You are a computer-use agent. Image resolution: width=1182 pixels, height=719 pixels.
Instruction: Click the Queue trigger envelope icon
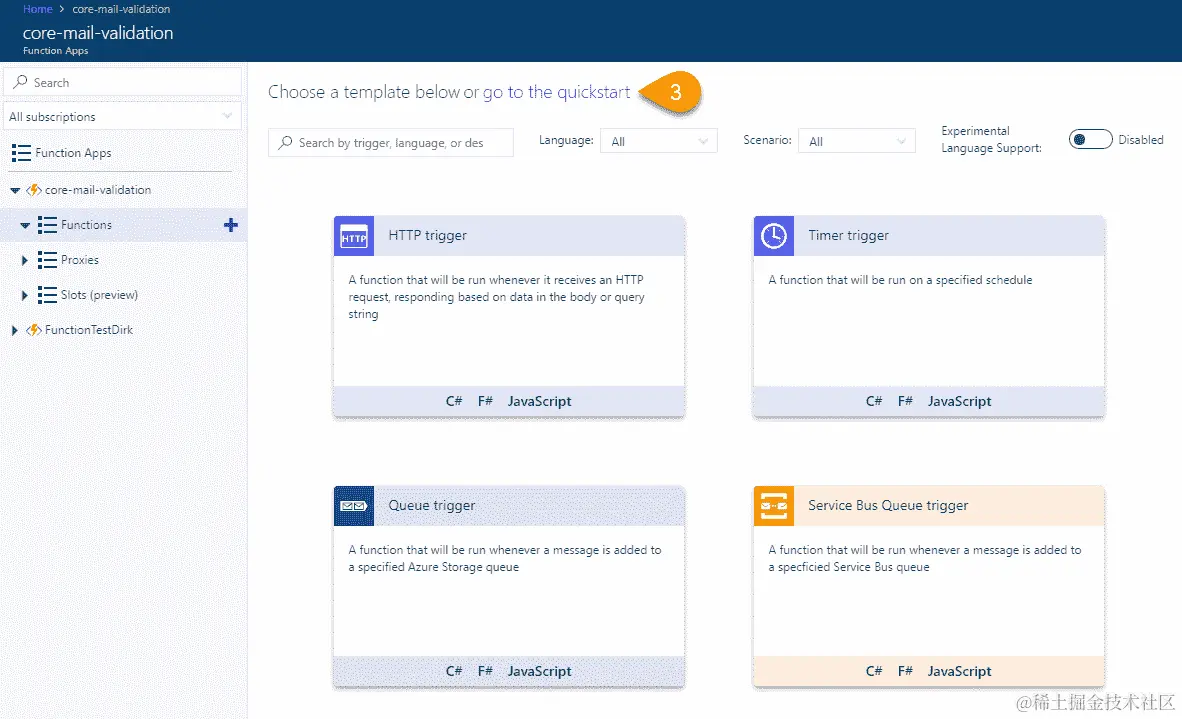(354, 506)
